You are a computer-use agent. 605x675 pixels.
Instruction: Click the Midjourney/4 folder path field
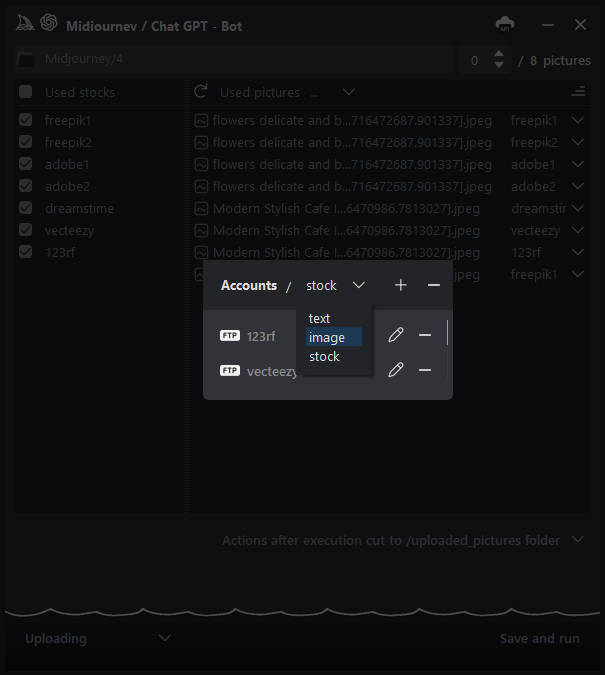tap(233, 59)
